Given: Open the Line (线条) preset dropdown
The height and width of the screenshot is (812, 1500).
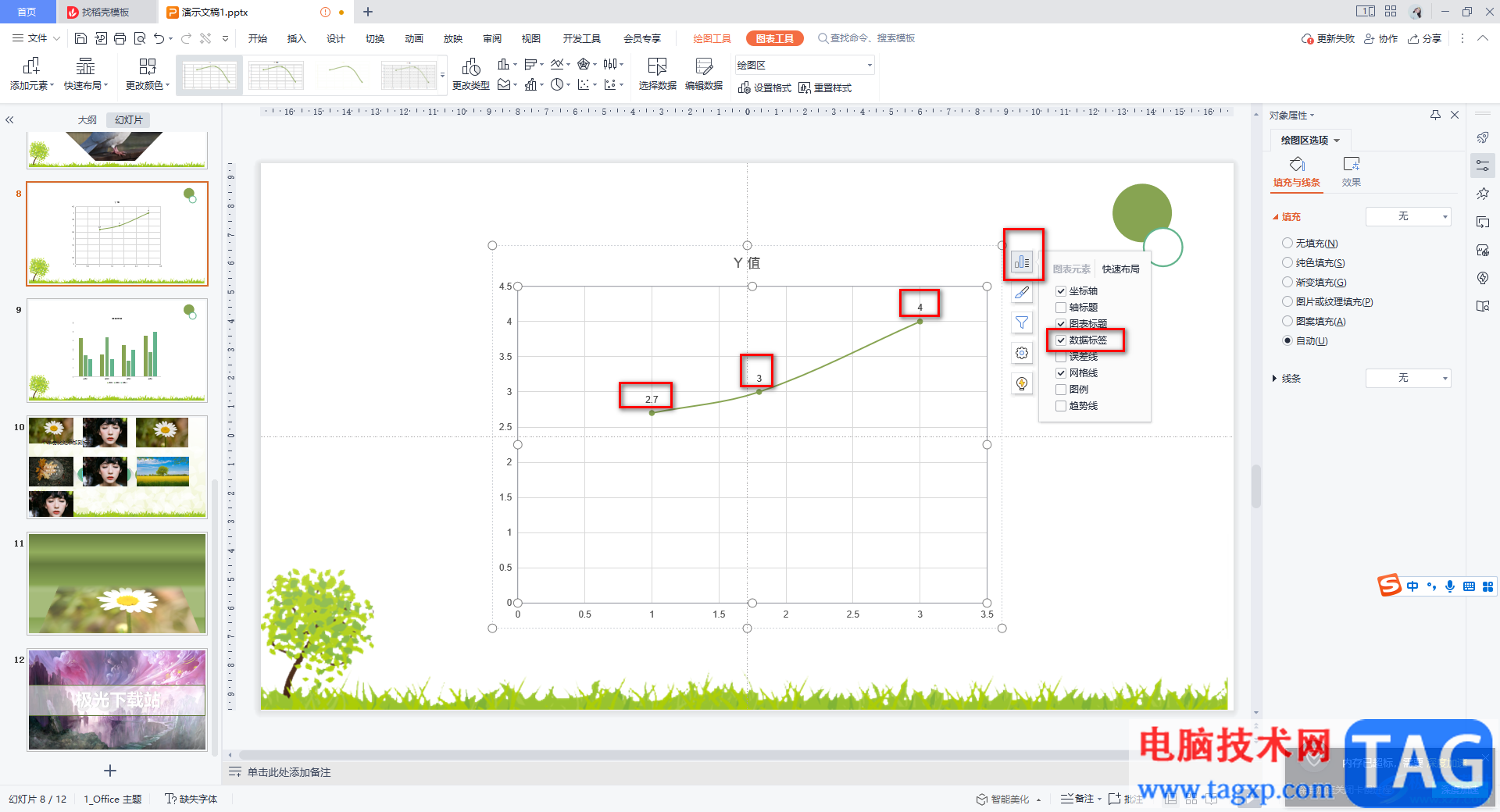Looking at the screenshot, I should pos(1408,378).
